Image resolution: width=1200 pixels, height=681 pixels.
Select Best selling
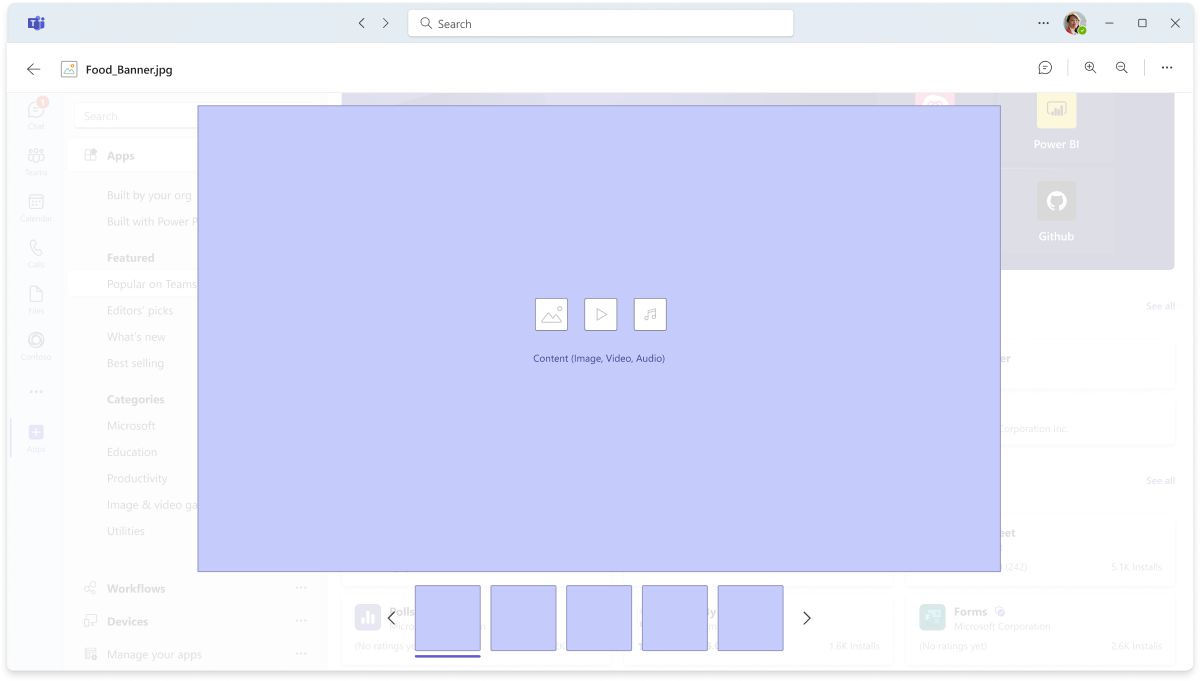click(135, 363)
